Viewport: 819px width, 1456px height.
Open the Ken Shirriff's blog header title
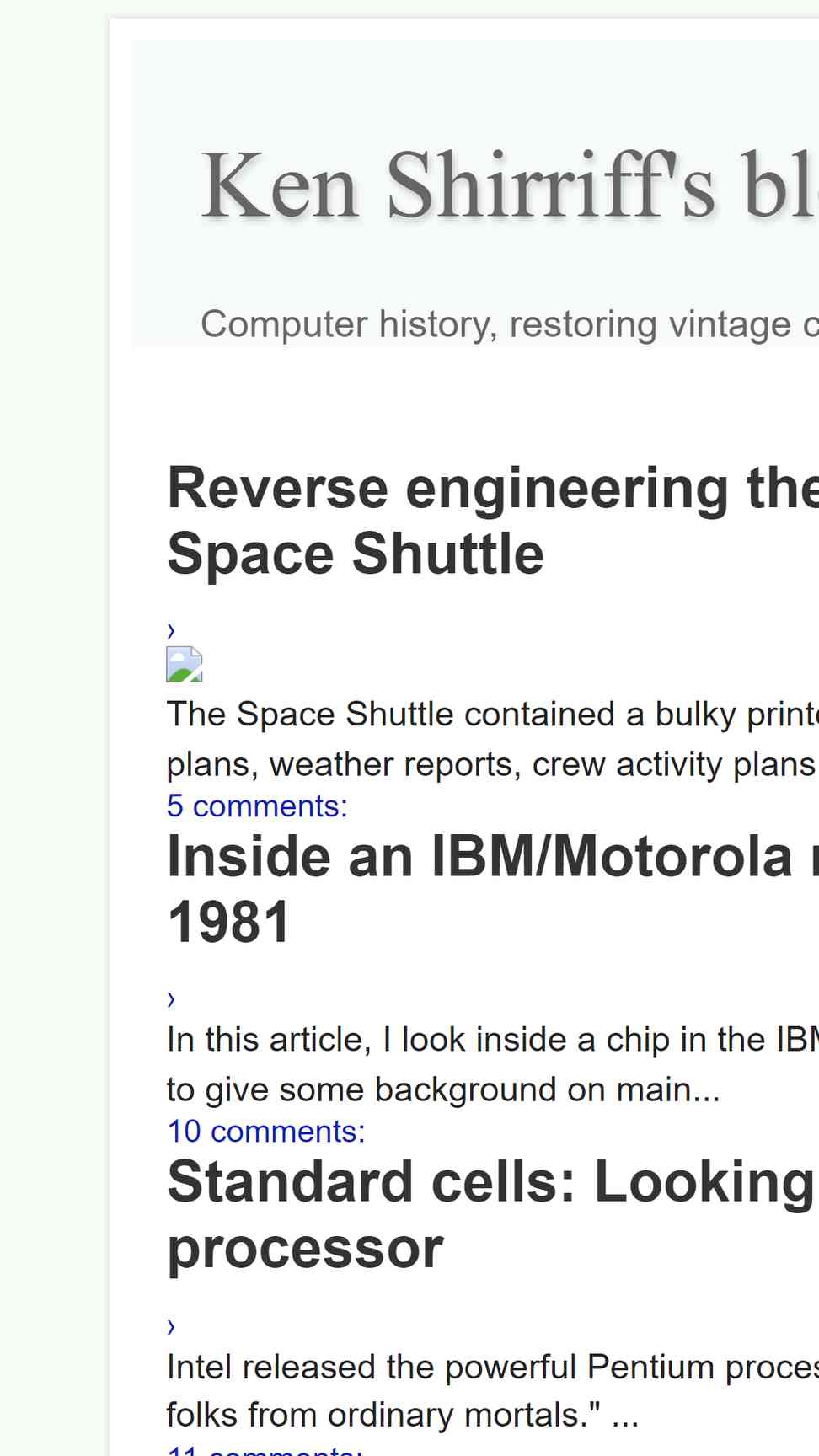509,185
